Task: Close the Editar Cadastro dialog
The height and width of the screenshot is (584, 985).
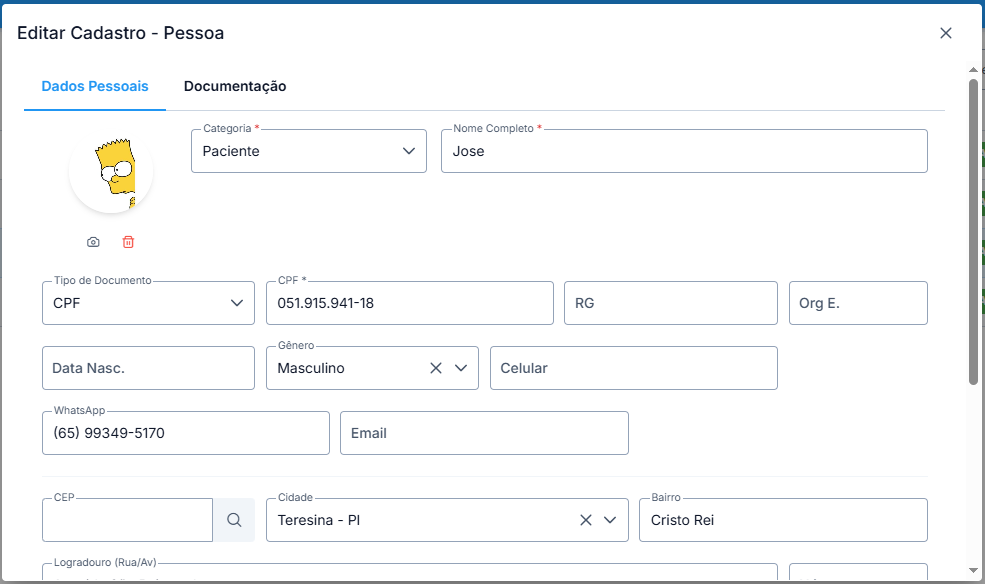Action: (945, 33)
